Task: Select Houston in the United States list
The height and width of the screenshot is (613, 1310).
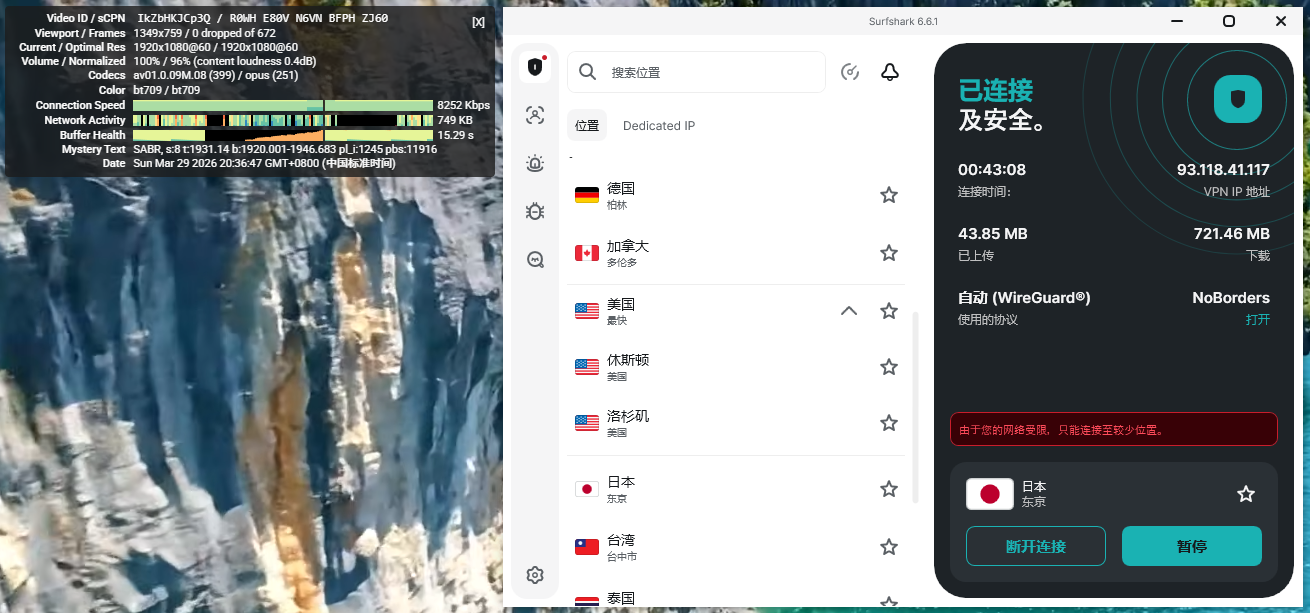Action: [628, 367]
